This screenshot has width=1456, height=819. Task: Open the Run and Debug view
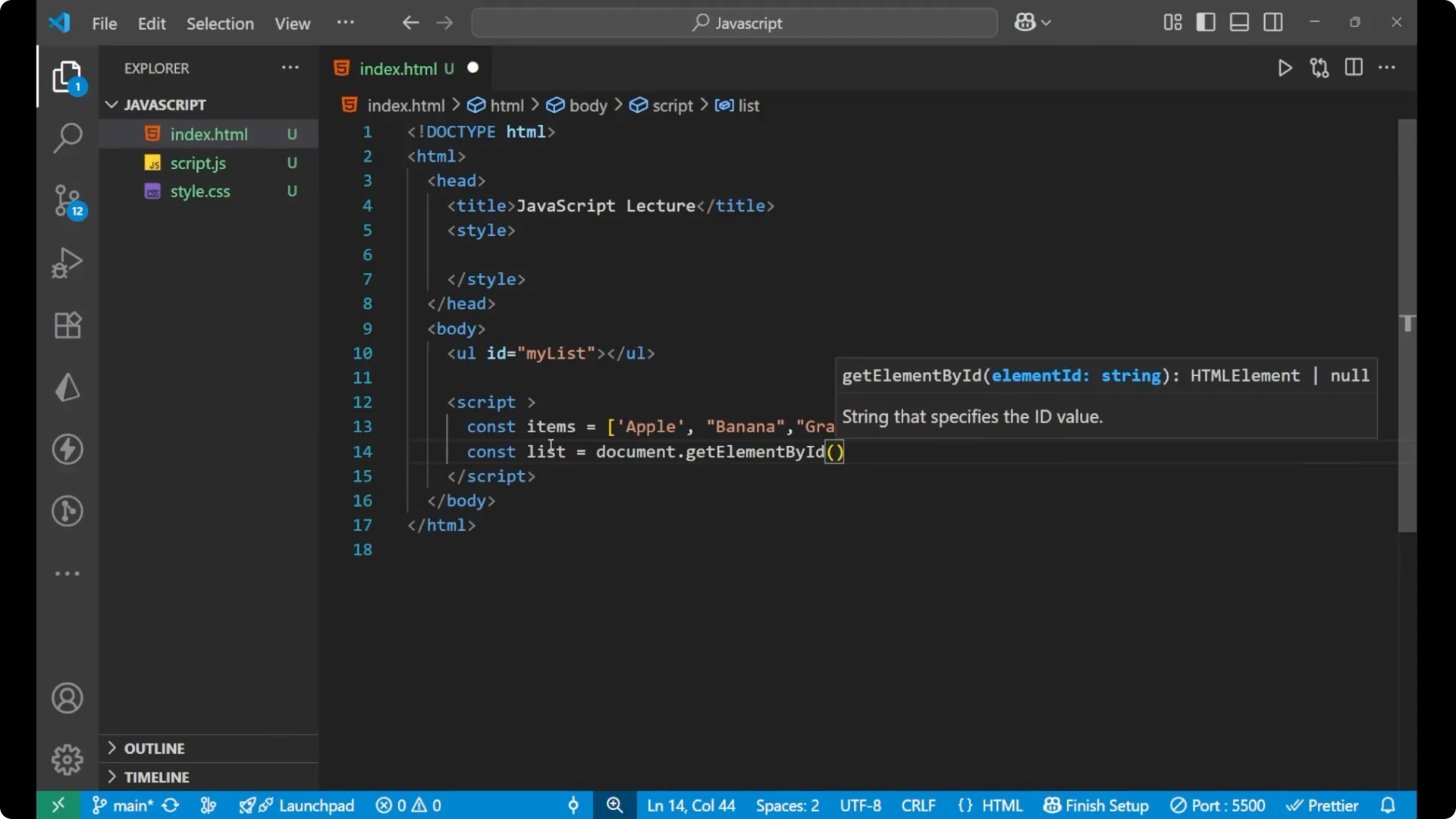(x=67, y=262)
